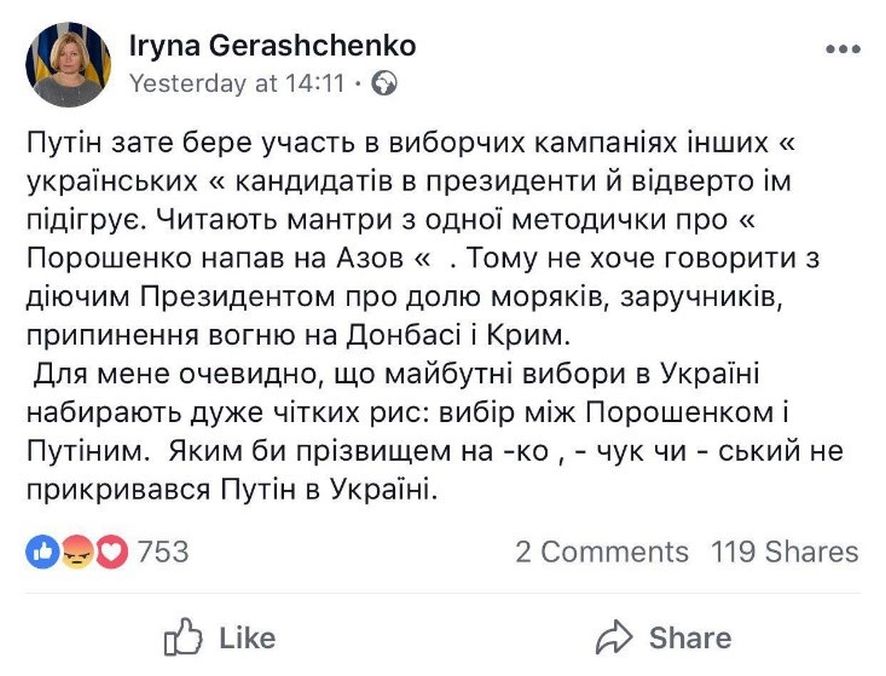
Task: Click the red heart reaction icon
Action: point(110,551)
